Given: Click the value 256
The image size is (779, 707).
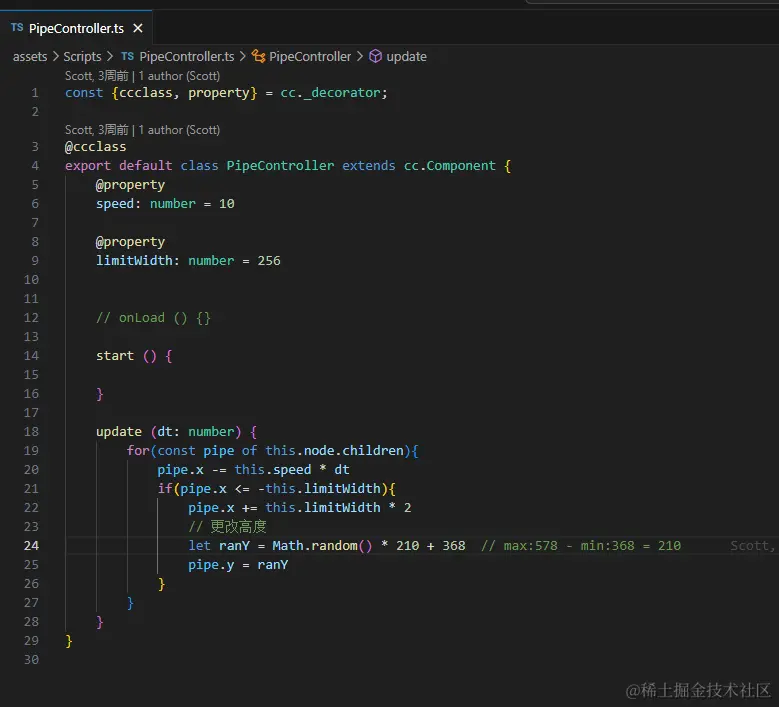Looking at the screenshot, I should 269,261.
